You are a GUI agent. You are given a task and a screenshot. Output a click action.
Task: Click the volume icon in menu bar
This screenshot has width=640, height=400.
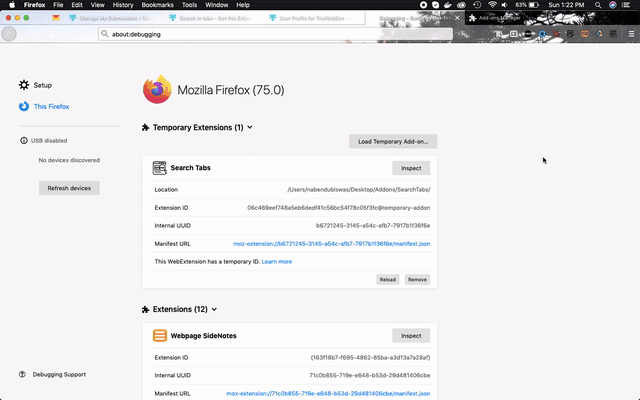pyautogui.click(x=505, y=5)
